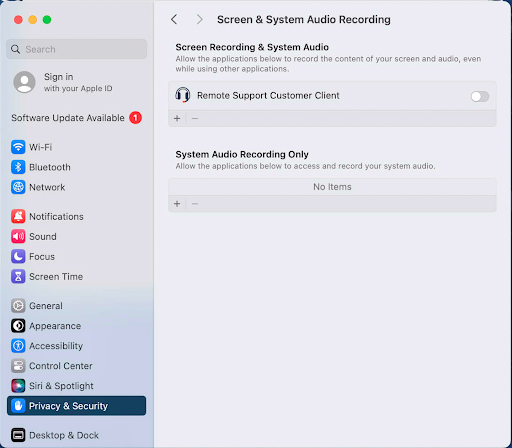Click the Control Center icon
This screenshot has height=448, width=512.
(18, 366)
